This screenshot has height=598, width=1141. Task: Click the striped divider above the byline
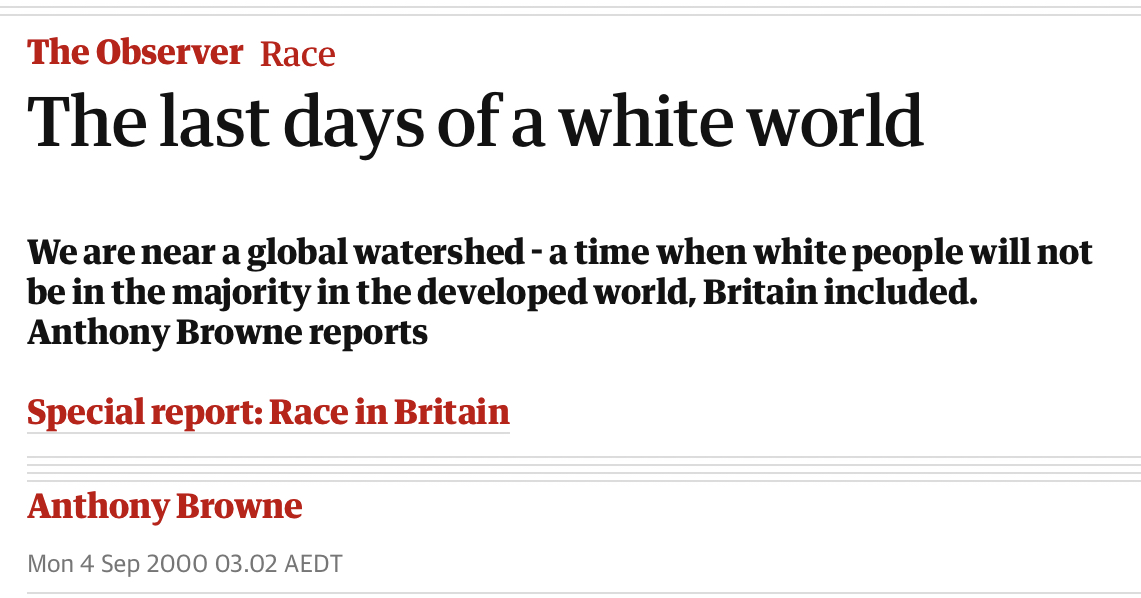584,469
